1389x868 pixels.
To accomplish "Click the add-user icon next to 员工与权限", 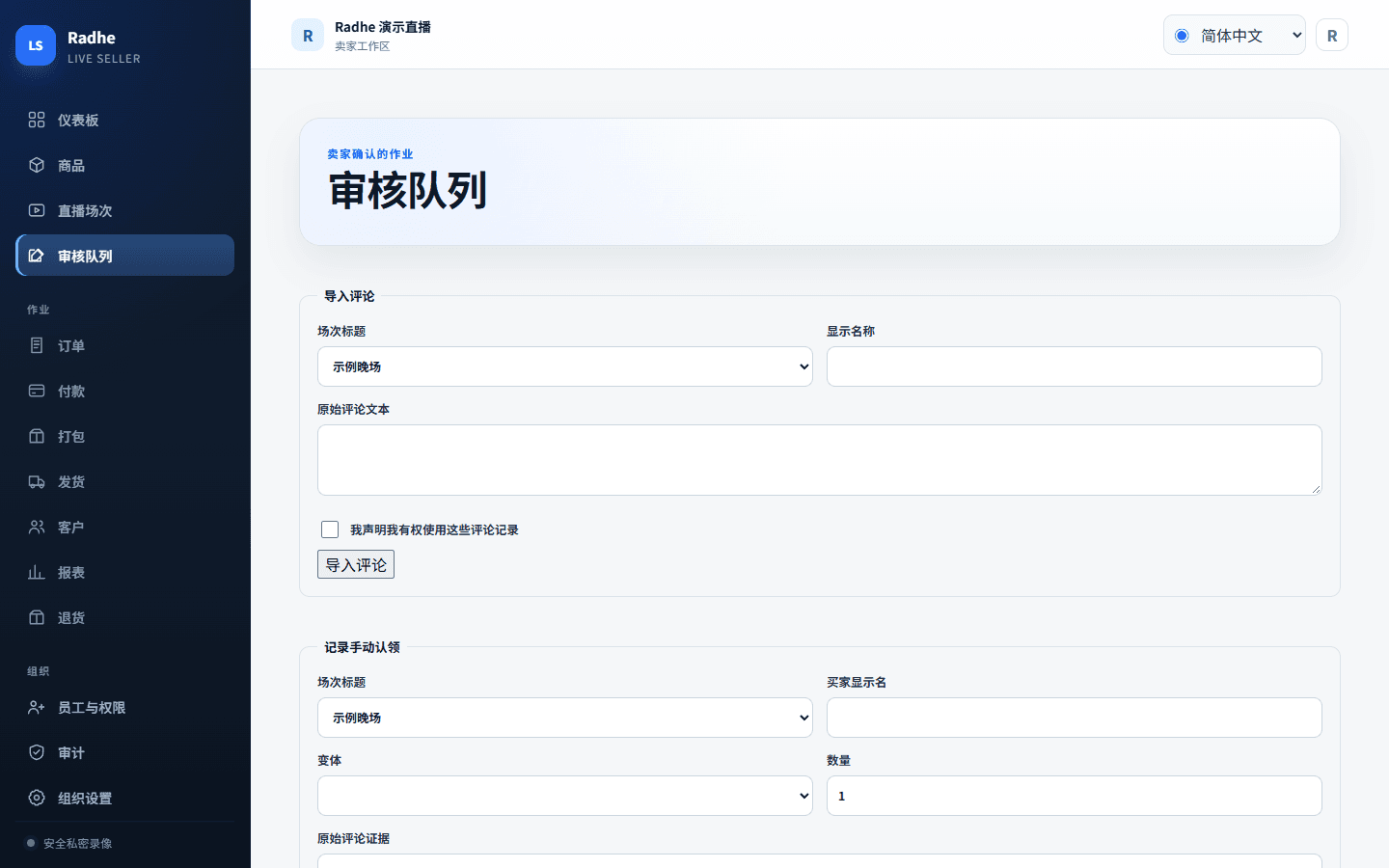I will (x=37, y=707).
